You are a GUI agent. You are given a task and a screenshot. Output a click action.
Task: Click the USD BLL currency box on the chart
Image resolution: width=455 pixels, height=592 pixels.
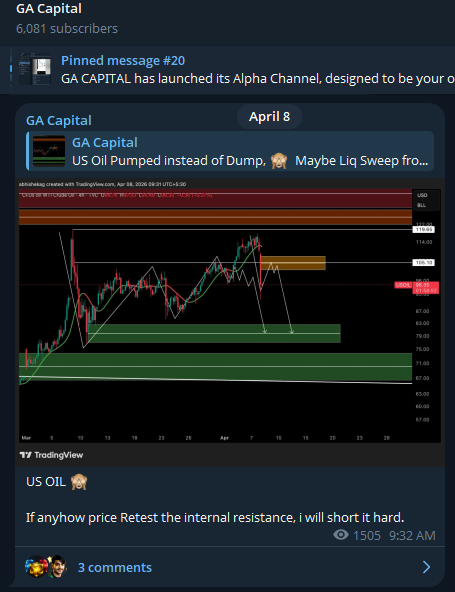tap(426, 200)
